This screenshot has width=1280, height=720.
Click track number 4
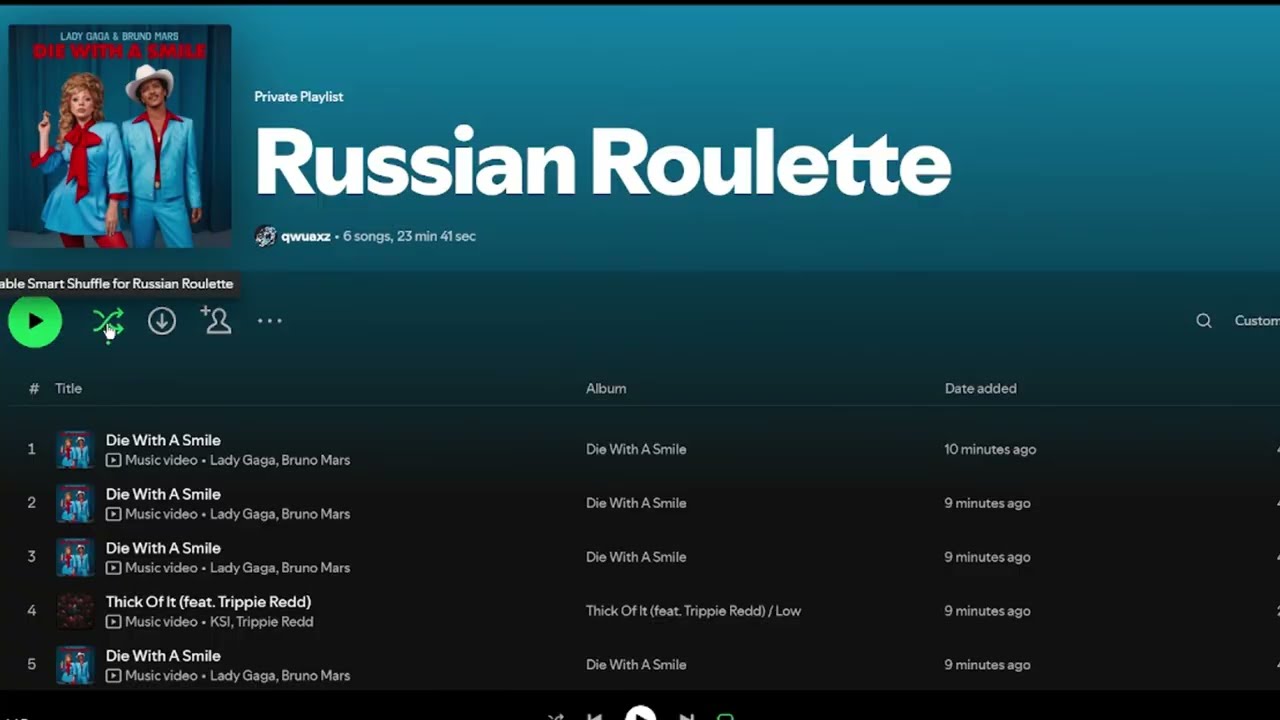tap(31, 611)
